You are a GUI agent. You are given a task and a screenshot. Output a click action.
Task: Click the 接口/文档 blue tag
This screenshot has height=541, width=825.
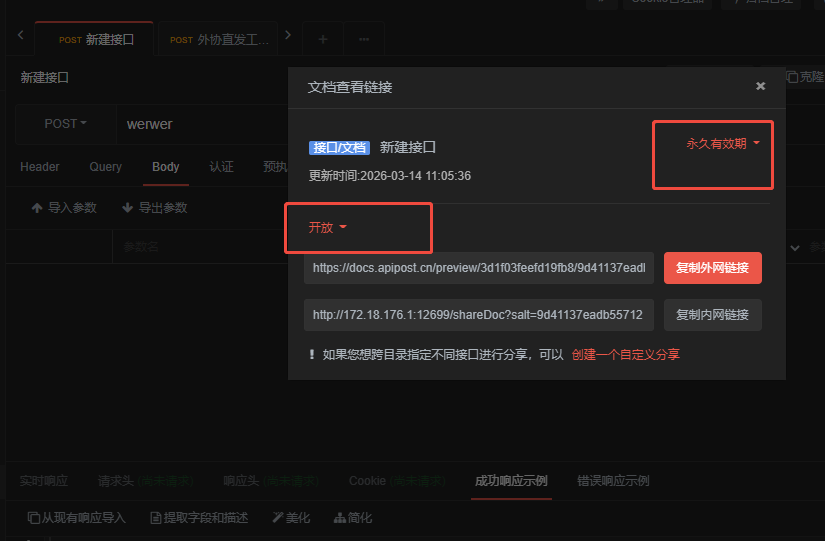(339, 147)
